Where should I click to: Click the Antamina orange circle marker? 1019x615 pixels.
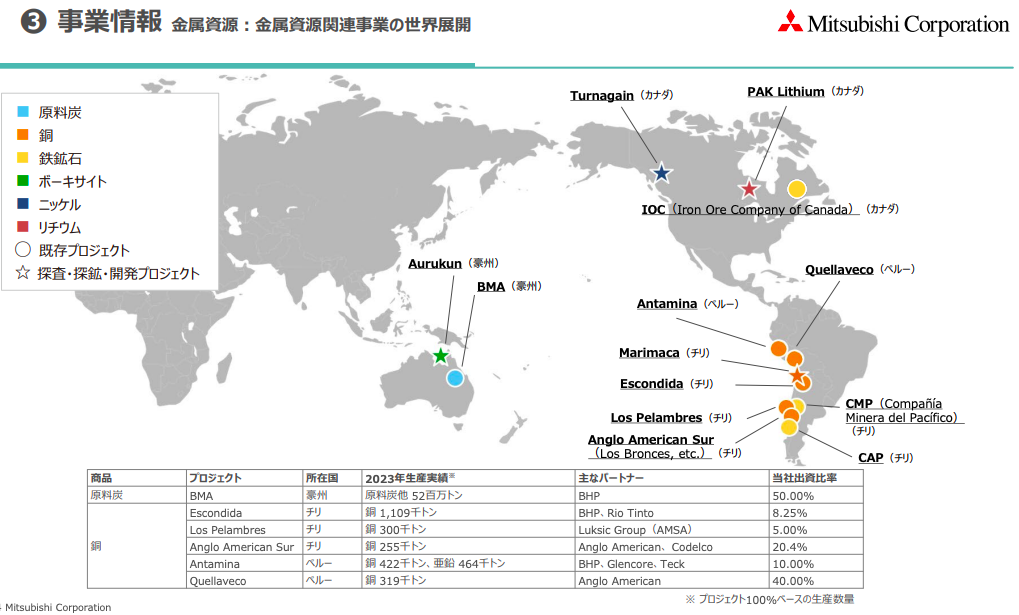[779, 348]
